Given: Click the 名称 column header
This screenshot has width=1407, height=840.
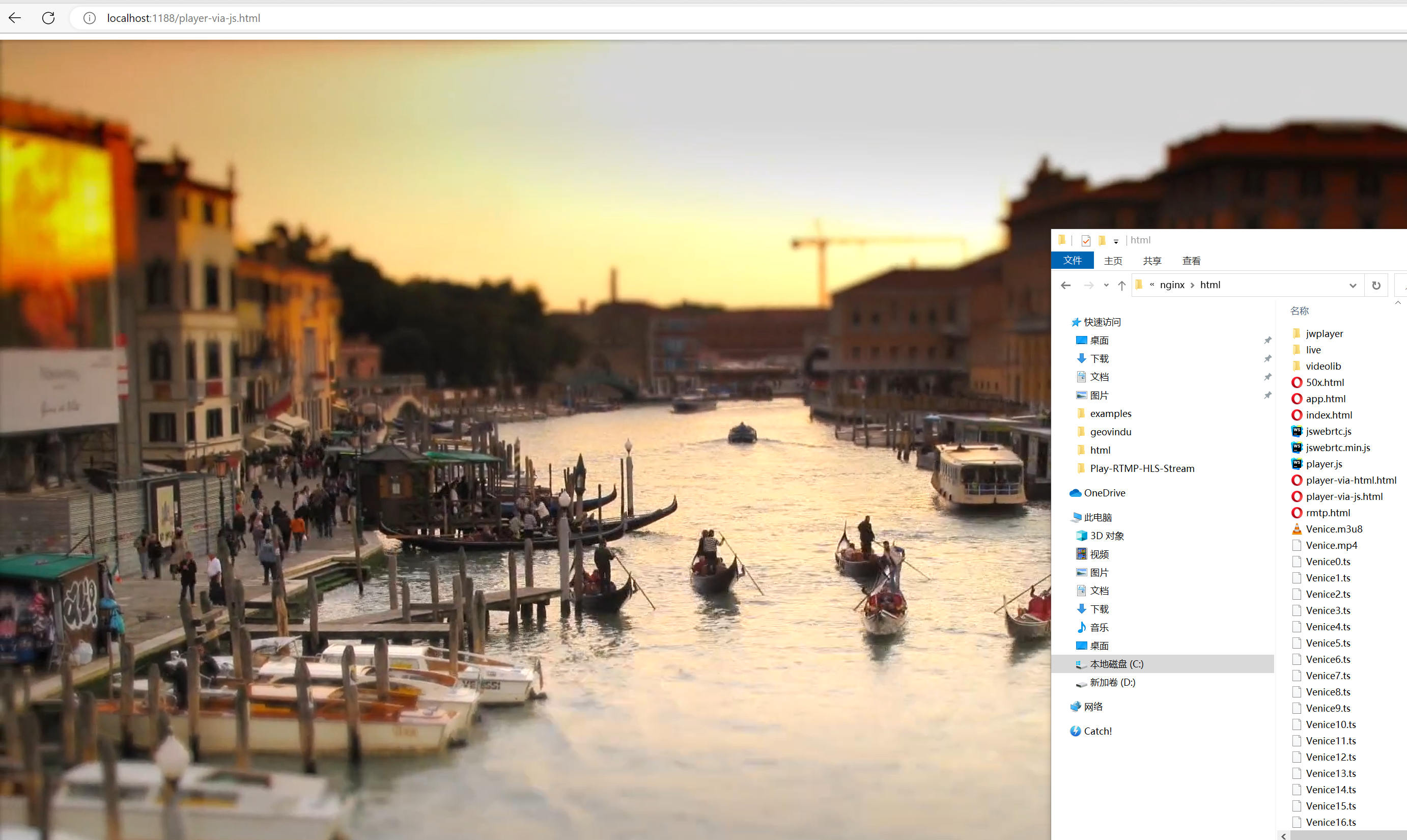Looking at the screenshot, I should coord(1300,311).
